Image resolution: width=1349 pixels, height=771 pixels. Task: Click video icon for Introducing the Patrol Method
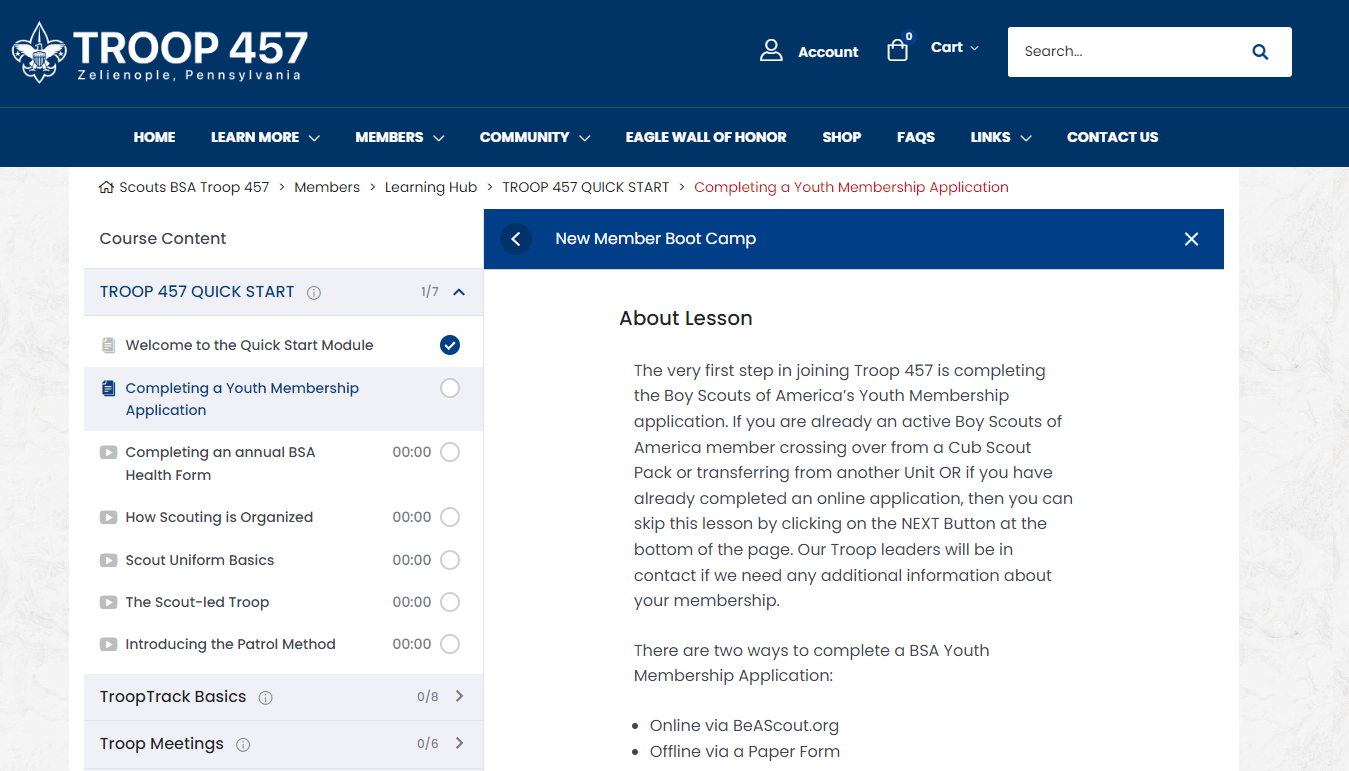pyautogui.click(x=109, y=644)
